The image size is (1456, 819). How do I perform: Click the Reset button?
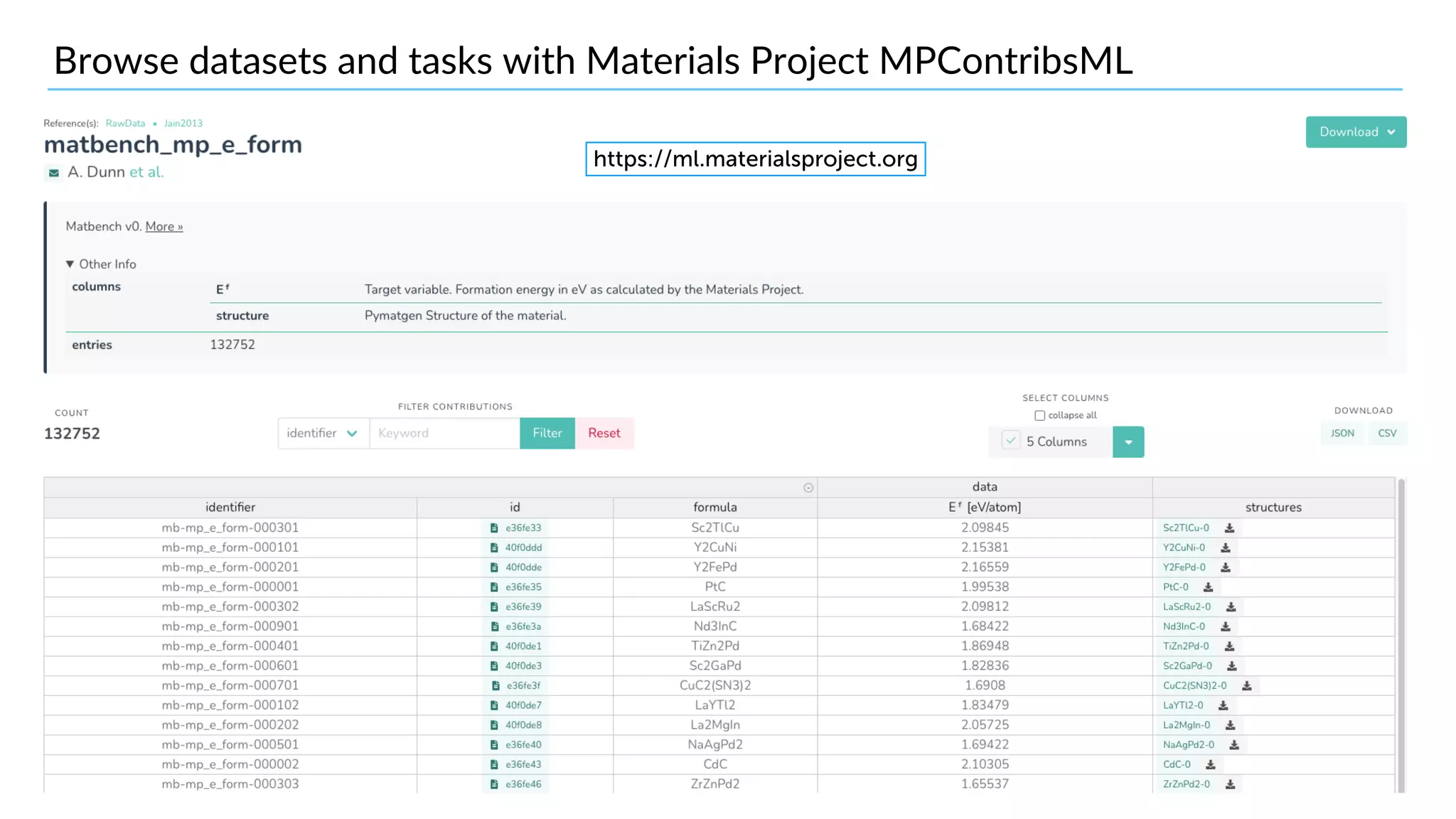tap(604, 434)
